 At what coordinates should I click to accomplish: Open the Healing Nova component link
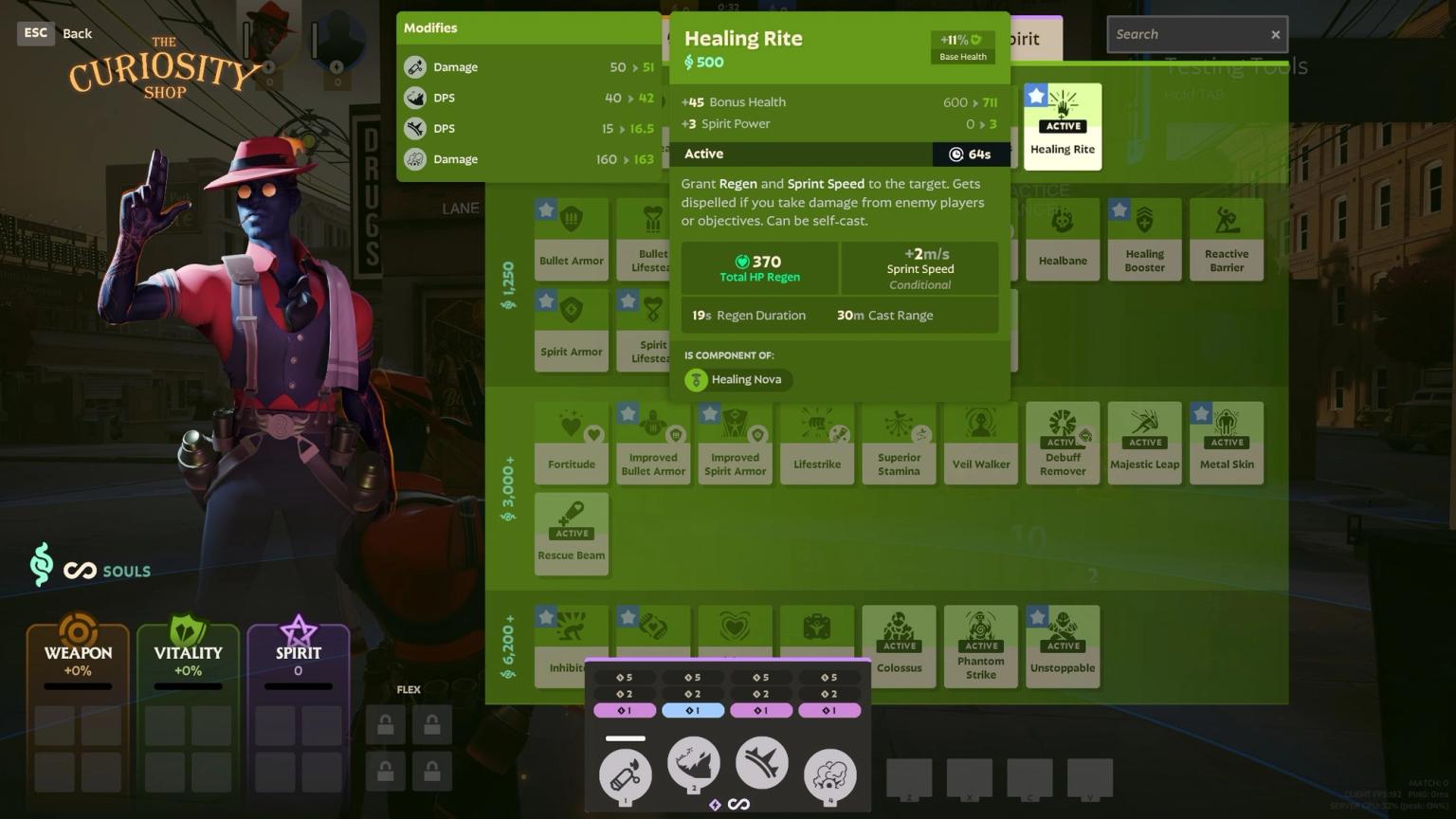pos(737,380)
